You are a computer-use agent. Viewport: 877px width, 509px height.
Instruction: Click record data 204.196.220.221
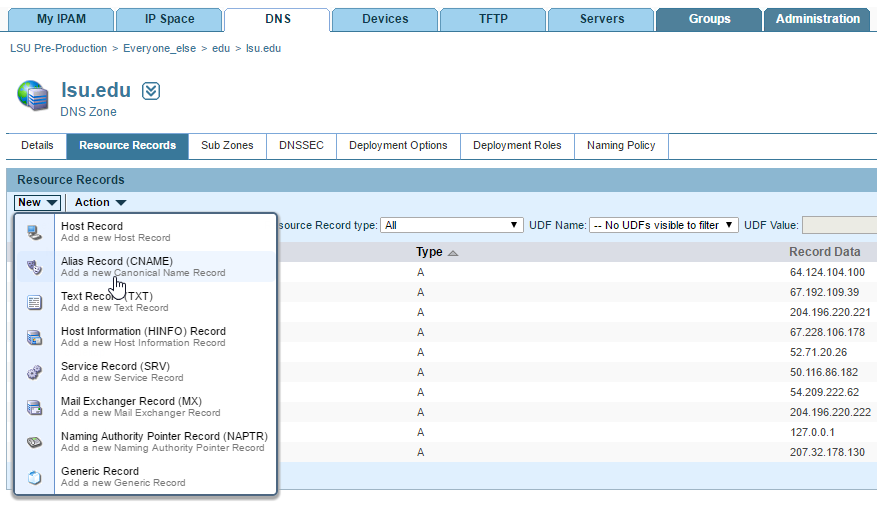830,313
